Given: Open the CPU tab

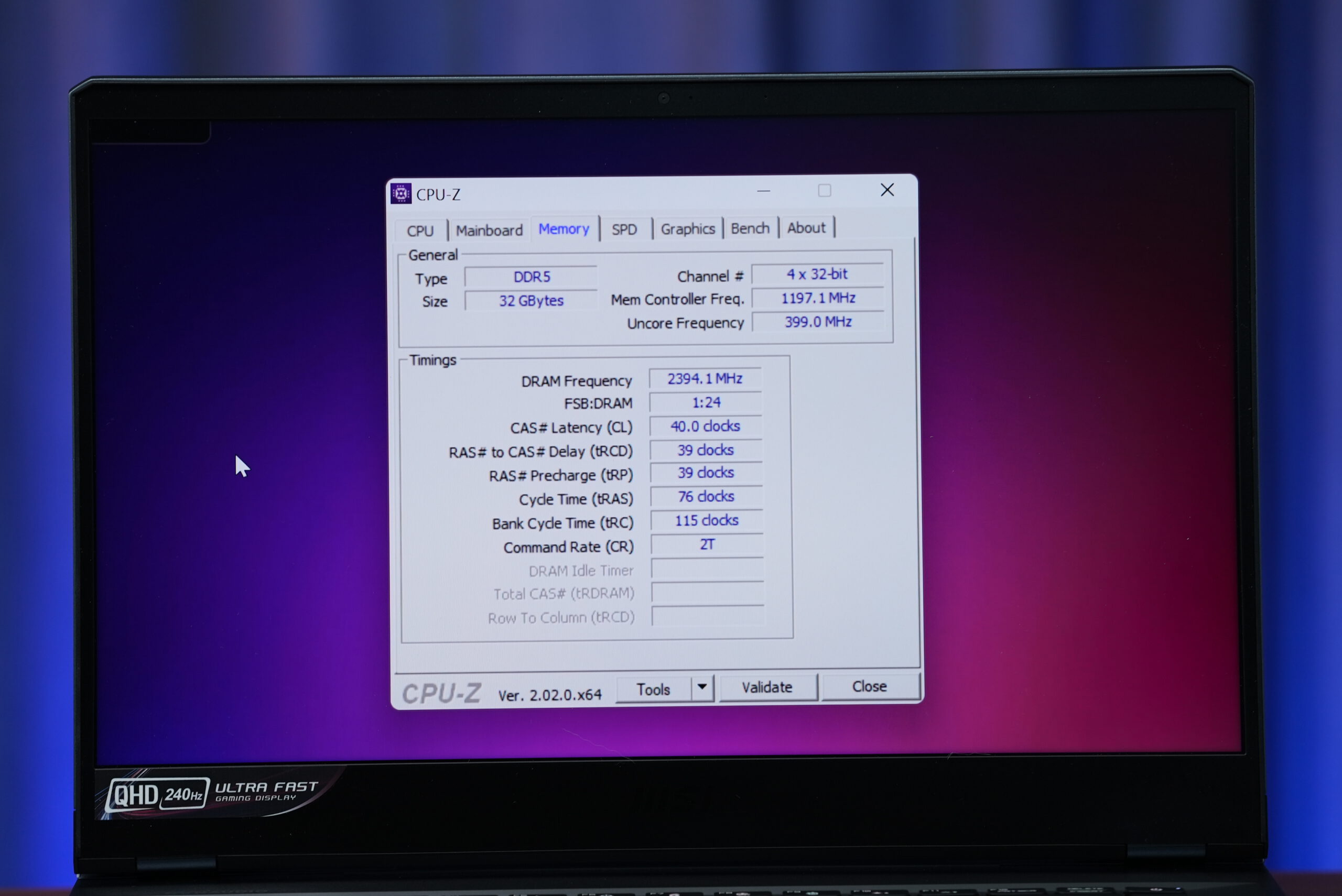Looking at the screenshot, I should click(420, 231).
